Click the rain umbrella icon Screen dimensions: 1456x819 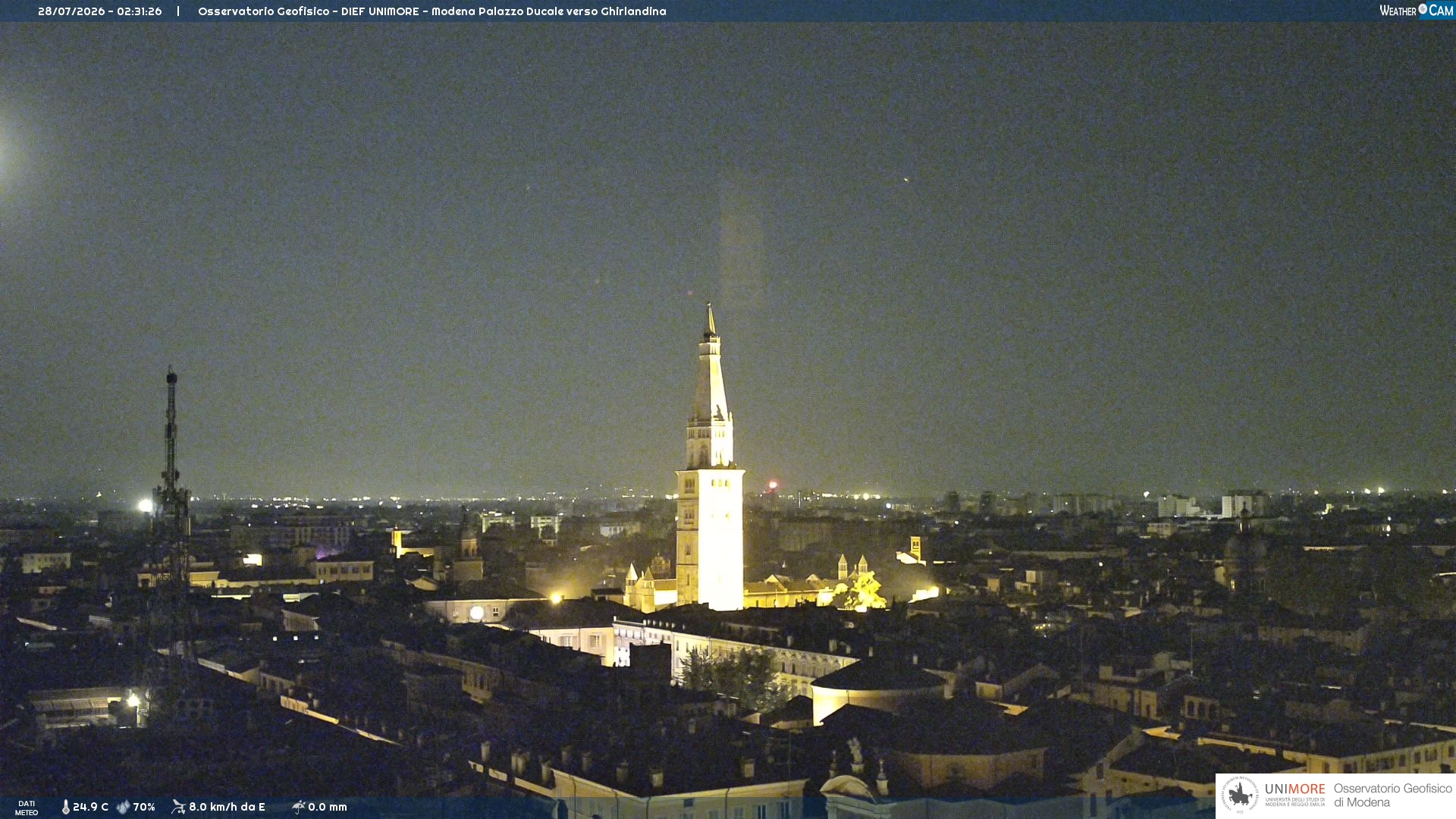tap(298, 807)
